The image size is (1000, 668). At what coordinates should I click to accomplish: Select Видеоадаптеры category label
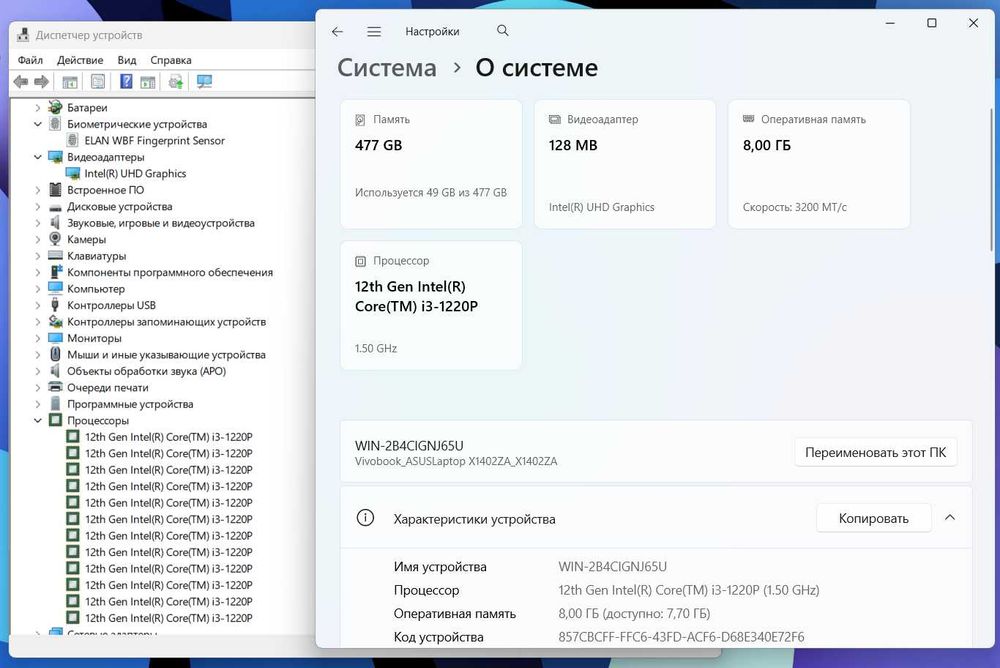[106, 157]
